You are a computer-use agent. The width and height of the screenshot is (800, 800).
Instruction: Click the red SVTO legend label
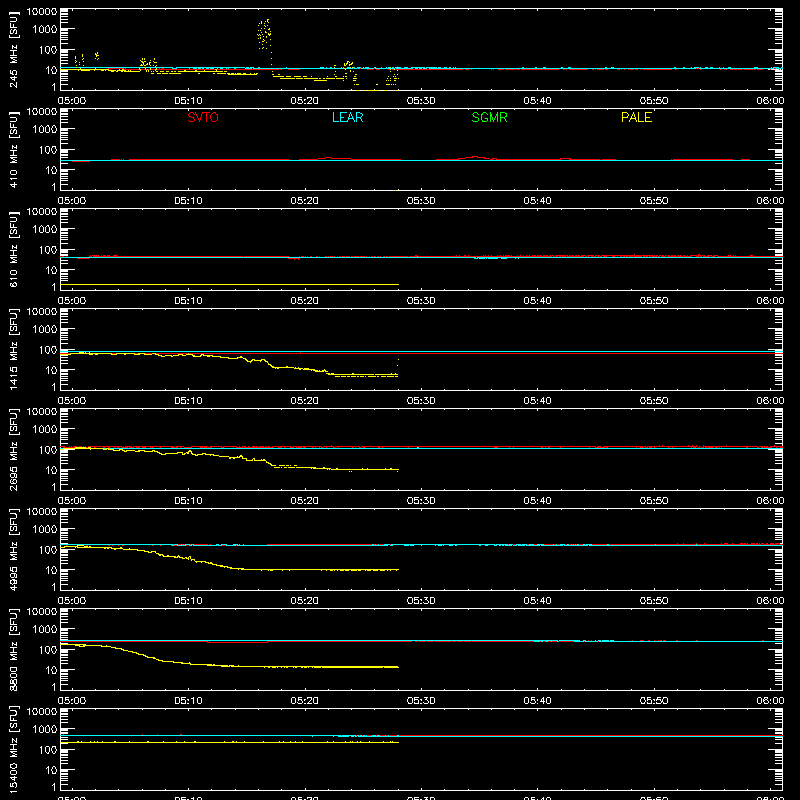tap(203, 117)
